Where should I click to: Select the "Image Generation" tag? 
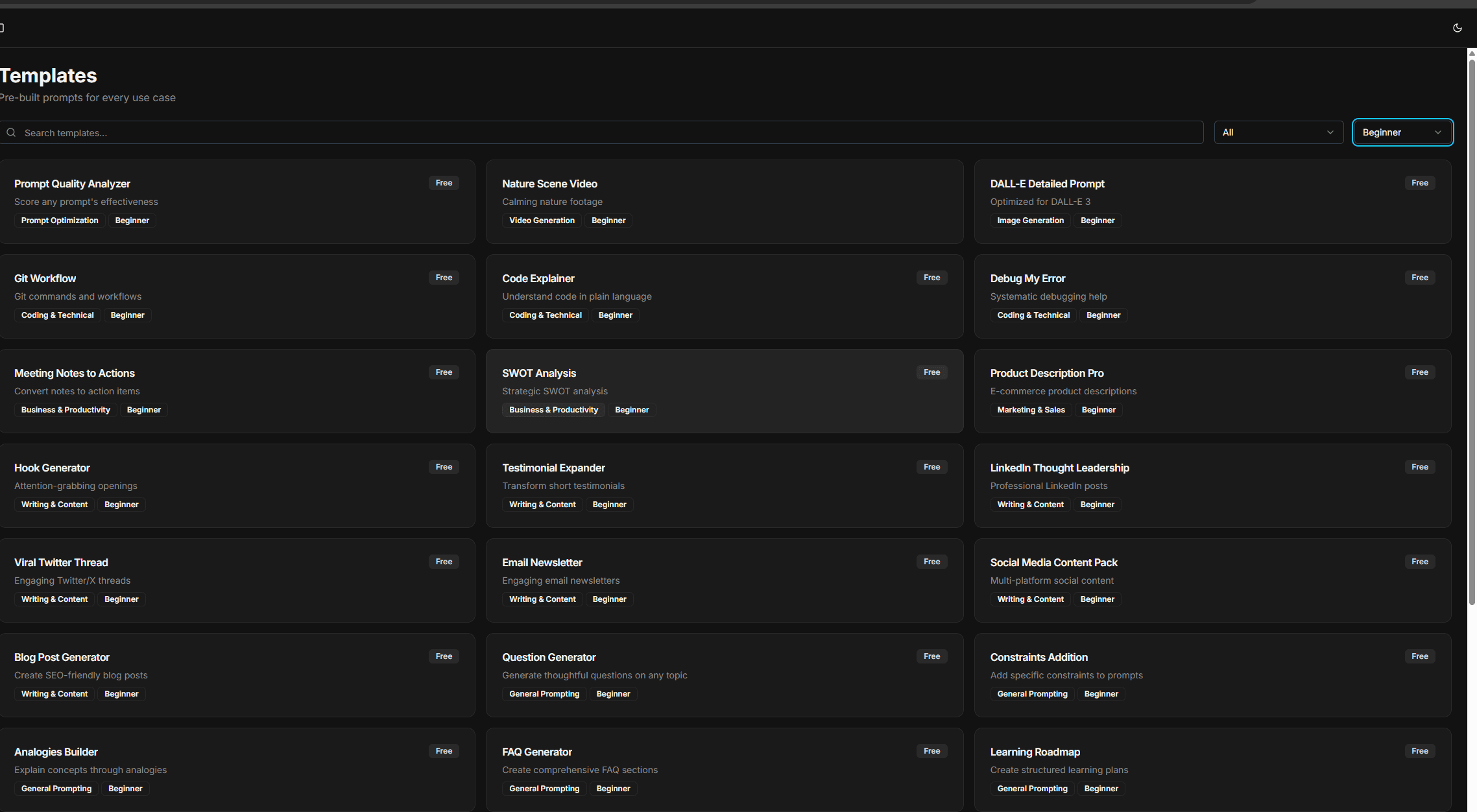click(1030, 220)
